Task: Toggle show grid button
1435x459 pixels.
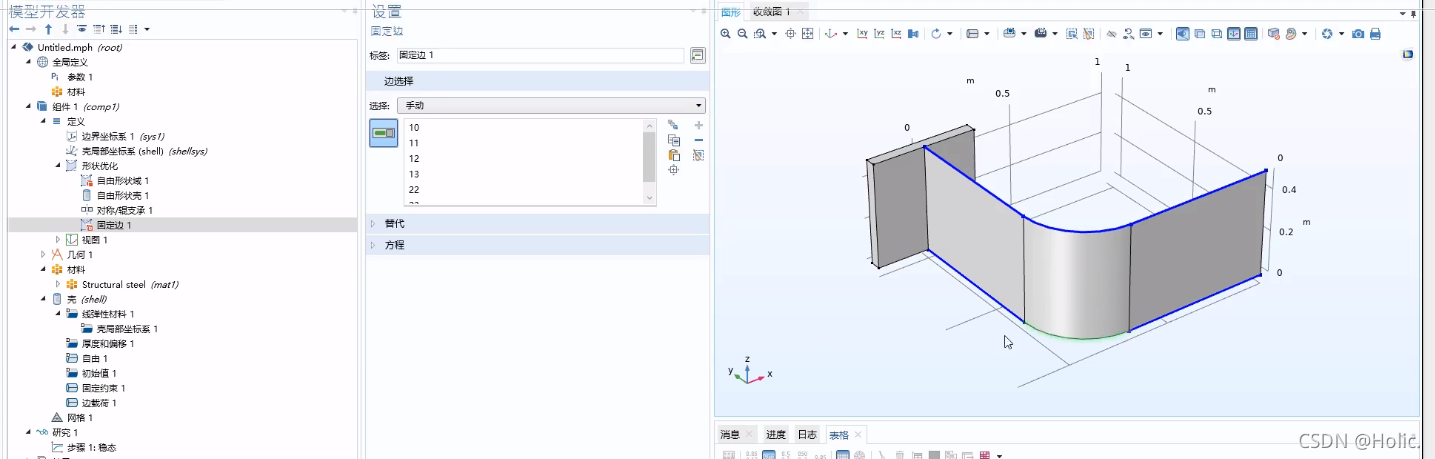Action: click(x=1251, y=33)
